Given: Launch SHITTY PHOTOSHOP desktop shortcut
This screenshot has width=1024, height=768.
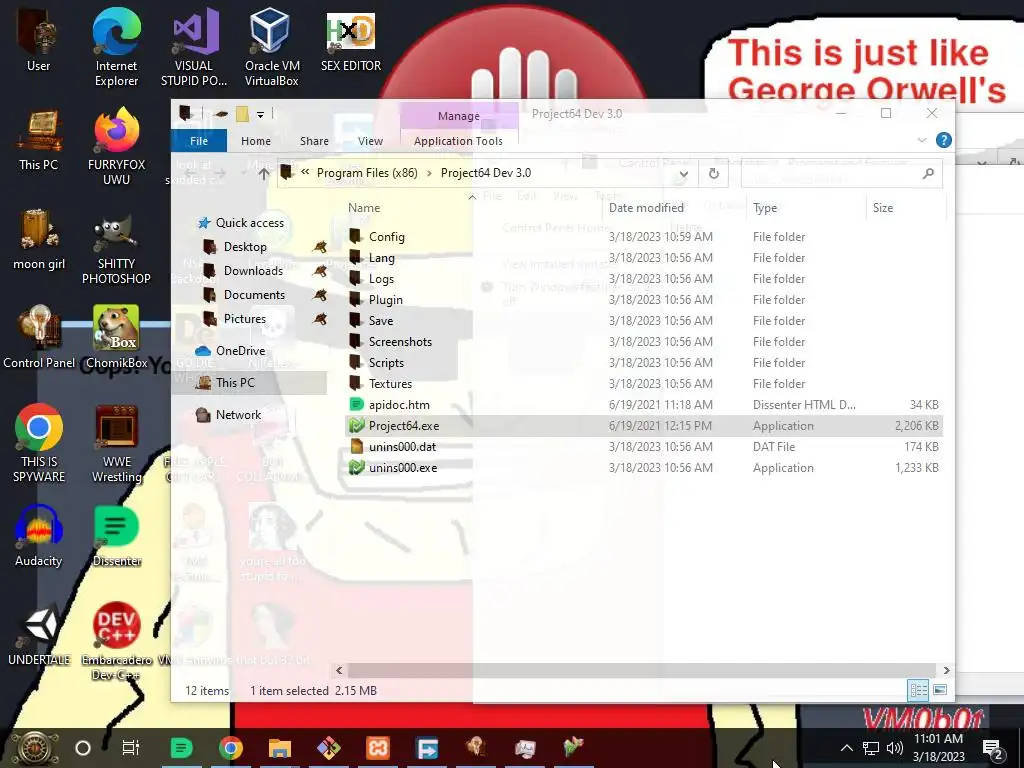Looking at the screenshot, I should (x=116, y=247).
